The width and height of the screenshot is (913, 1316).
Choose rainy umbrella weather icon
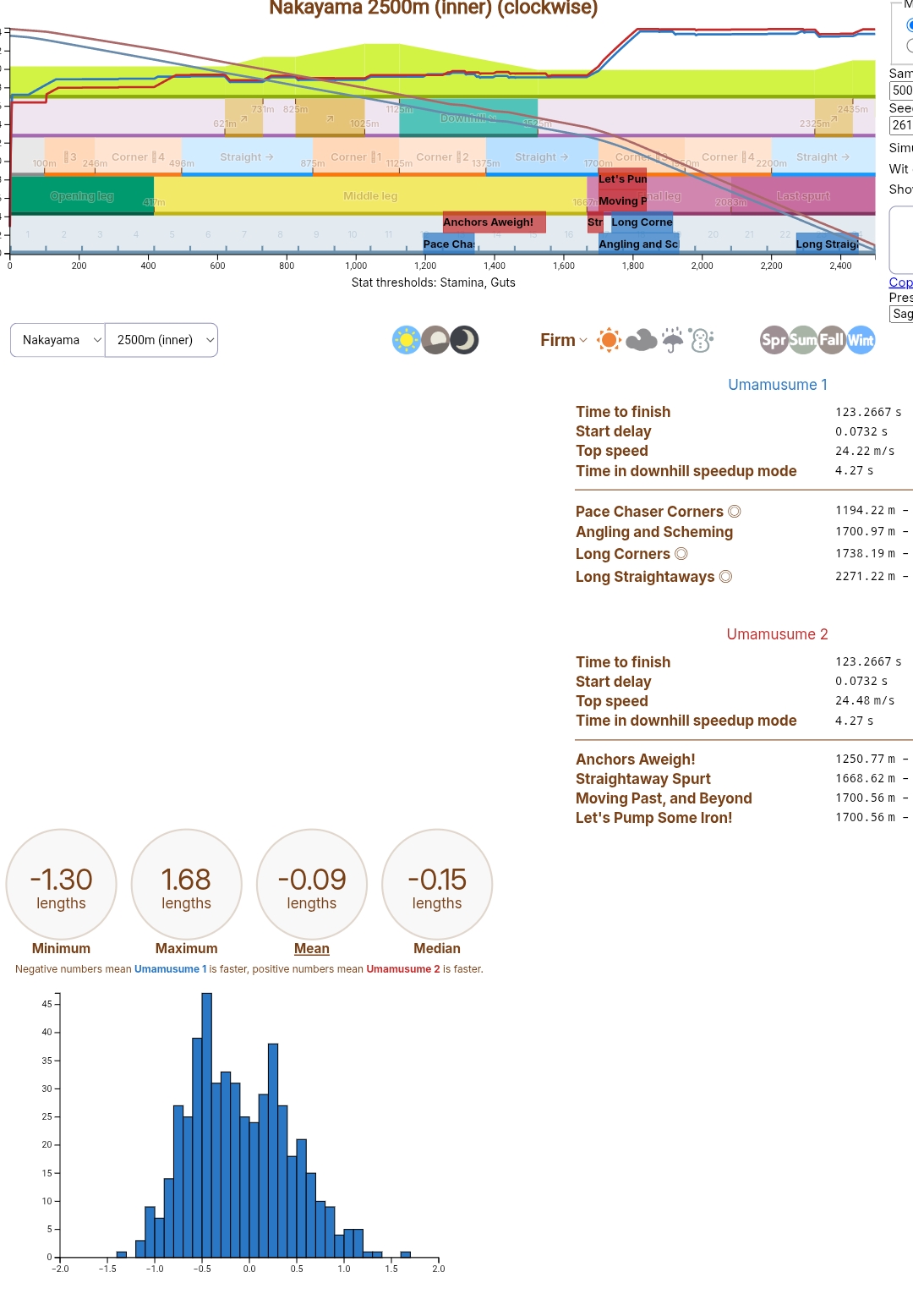coord(673,340)
